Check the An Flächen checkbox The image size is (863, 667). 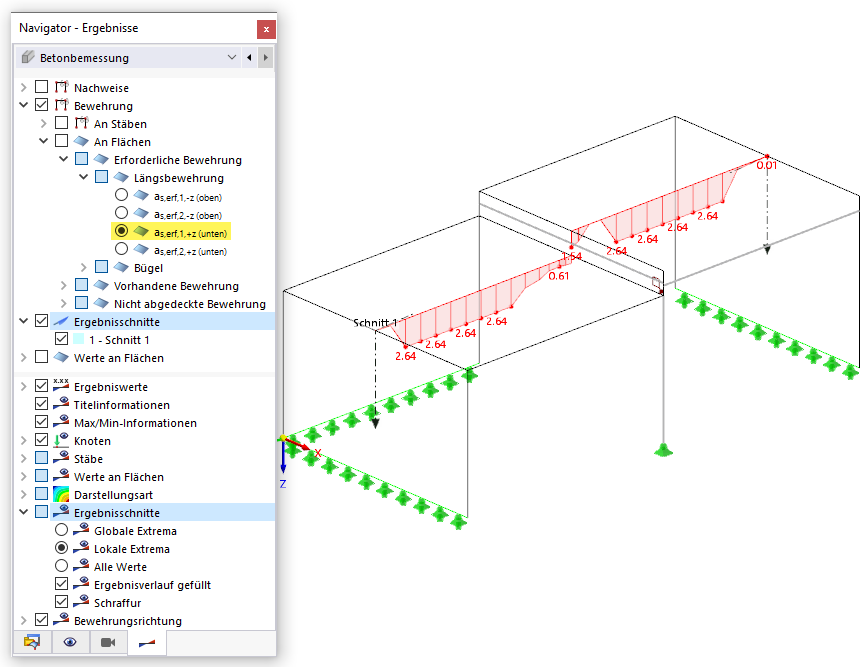pyautogui.click(x=62, y=141)
